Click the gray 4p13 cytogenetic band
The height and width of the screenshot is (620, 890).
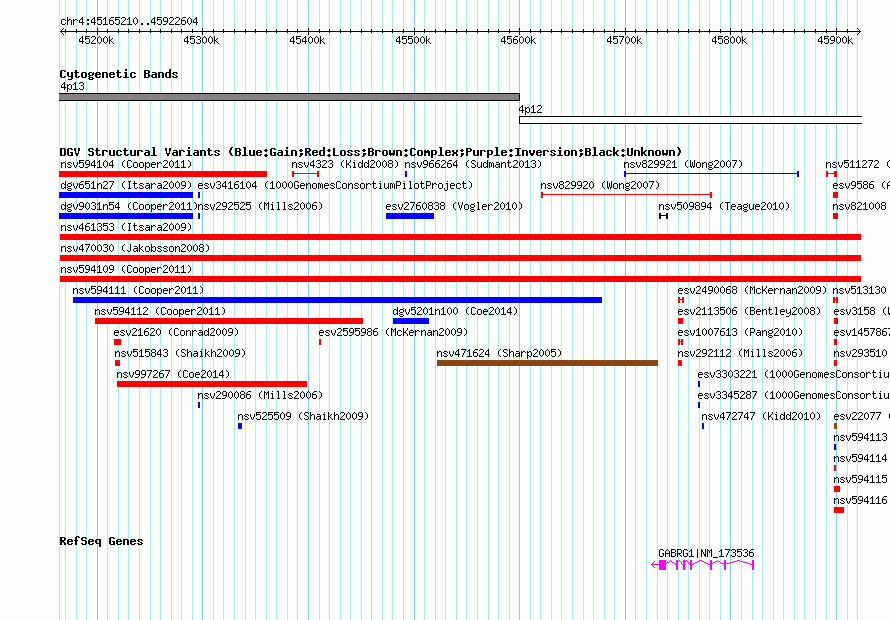pos(289,97)
